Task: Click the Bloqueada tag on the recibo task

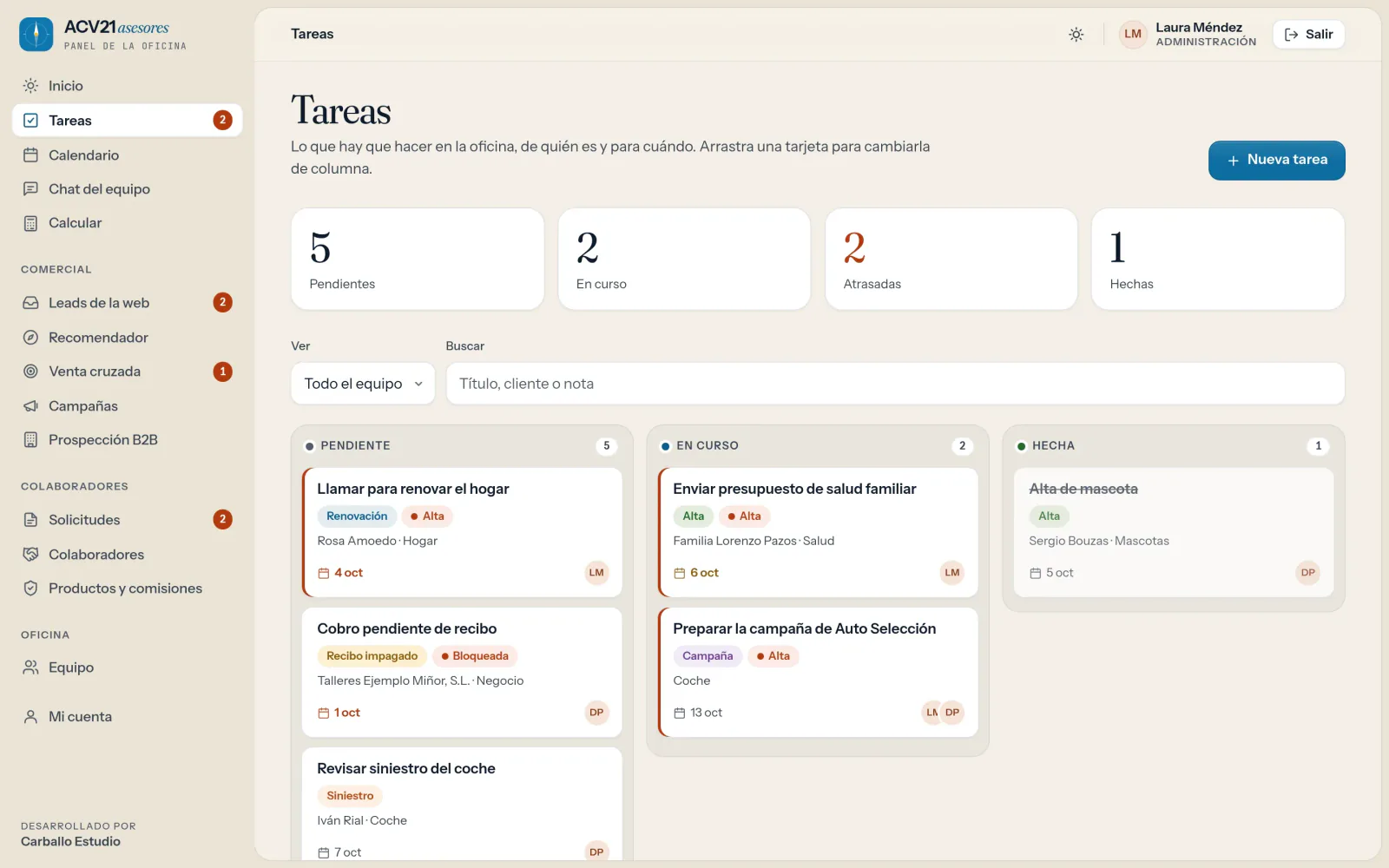Action: click(474, 656)
